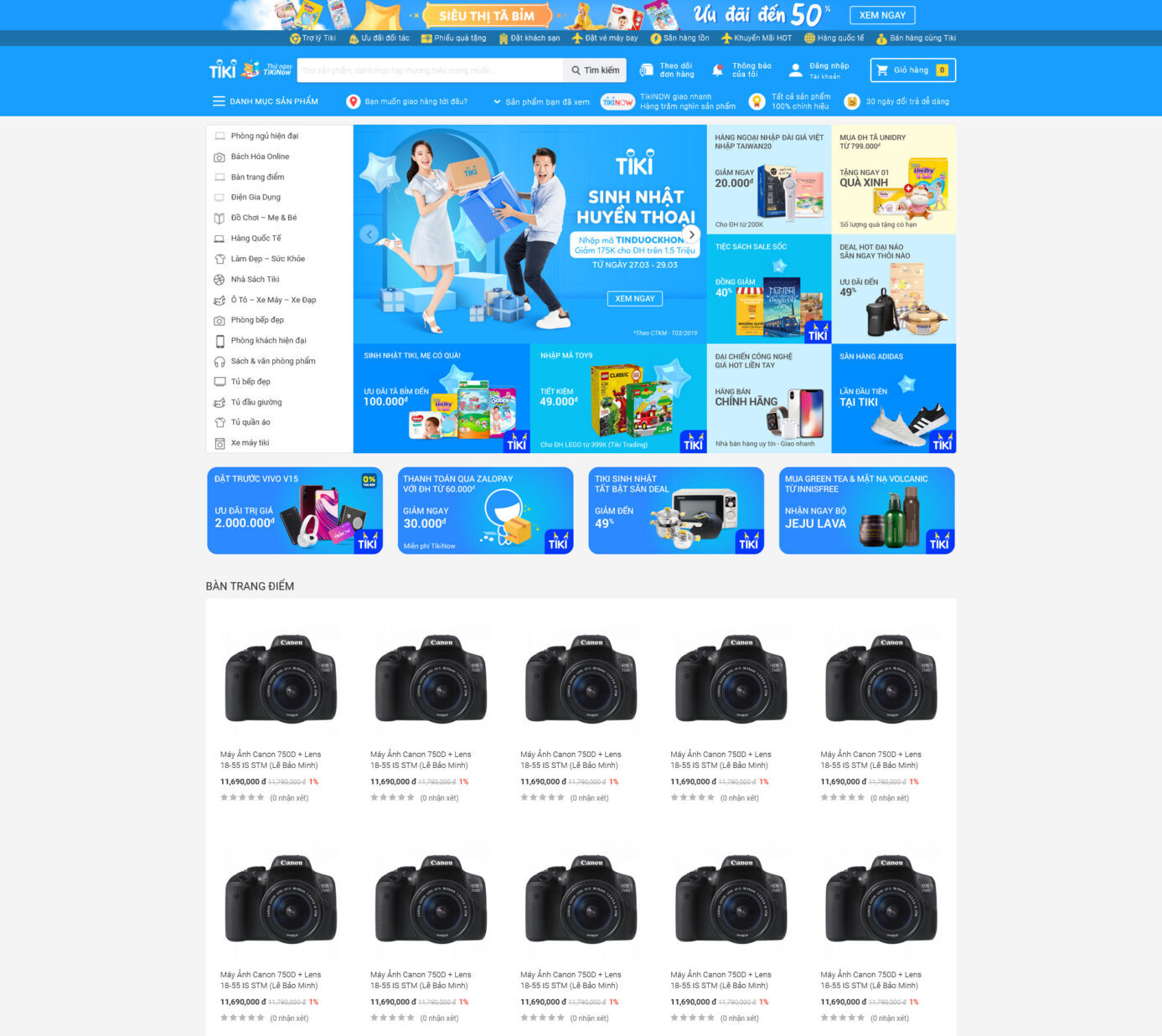Go to previous carousel slide arrow

point(369,235)
